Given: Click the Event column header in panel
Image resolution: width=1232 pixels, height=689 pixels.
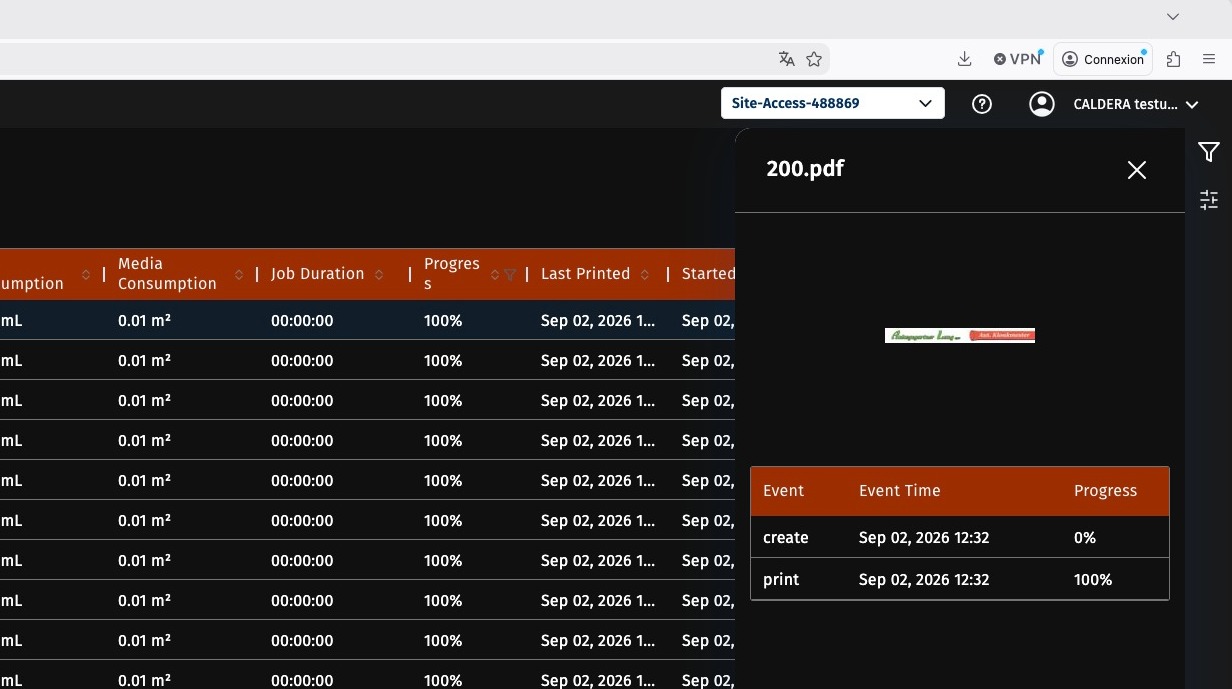Looking at the screenshot, I should click(783, 491).
